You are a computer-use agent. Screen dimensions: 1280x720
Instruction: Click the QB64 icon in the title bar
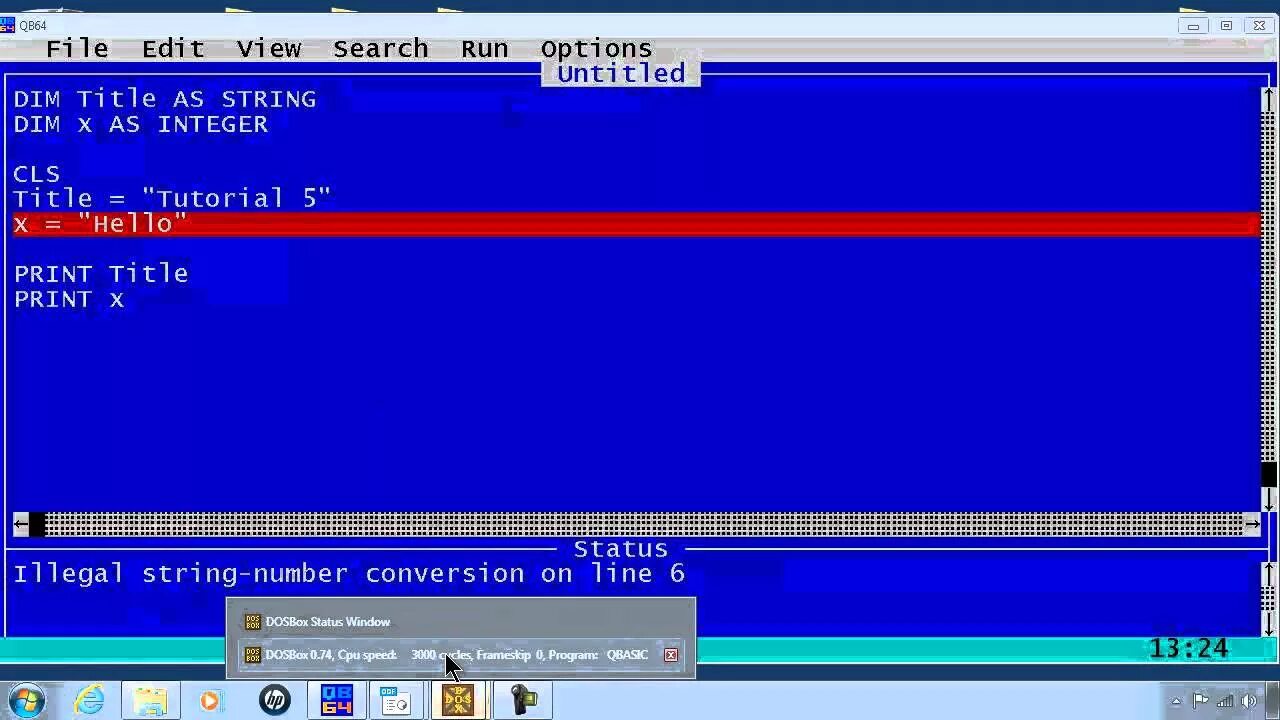pos(7,25)
